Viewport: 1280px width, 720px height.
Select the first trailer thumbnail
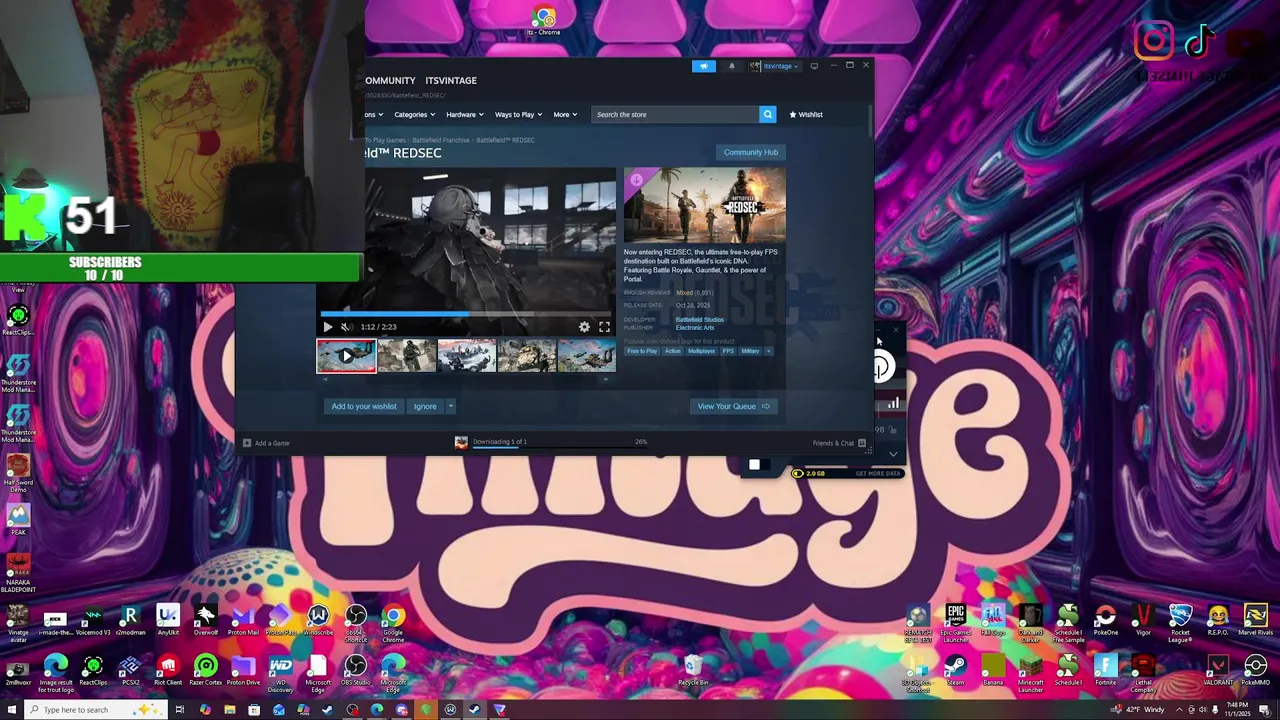(346, 355)
